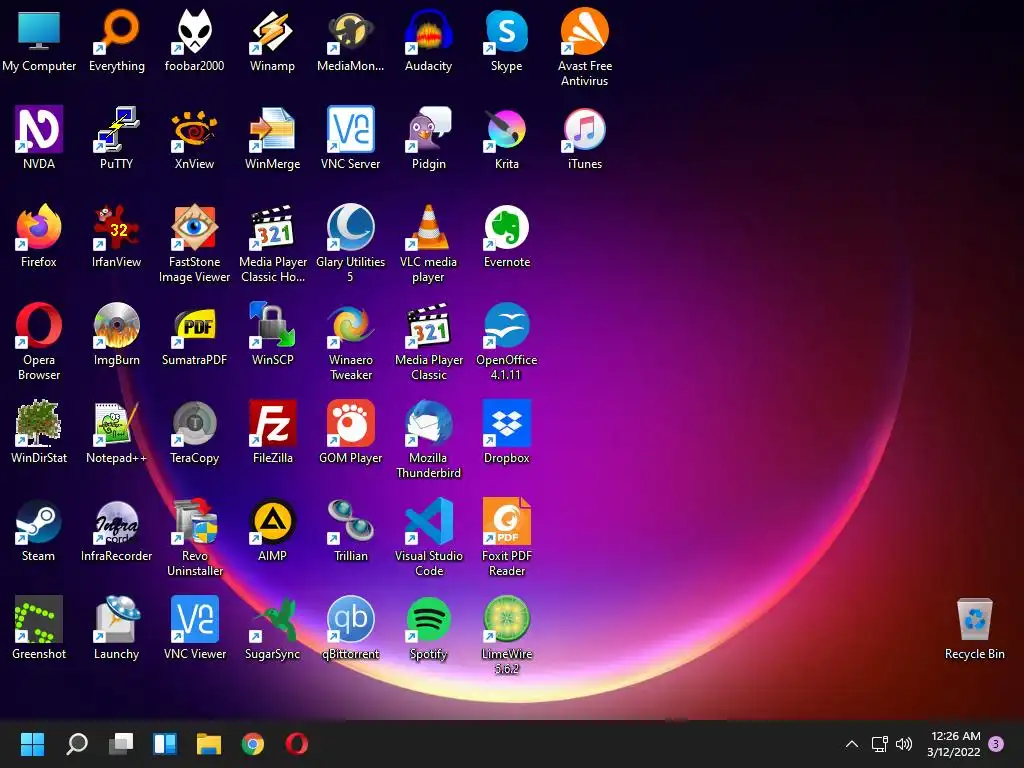Click the Visual Studio Code icon
This screenshot has height=768, width=1024.
[x=428, y=521]
